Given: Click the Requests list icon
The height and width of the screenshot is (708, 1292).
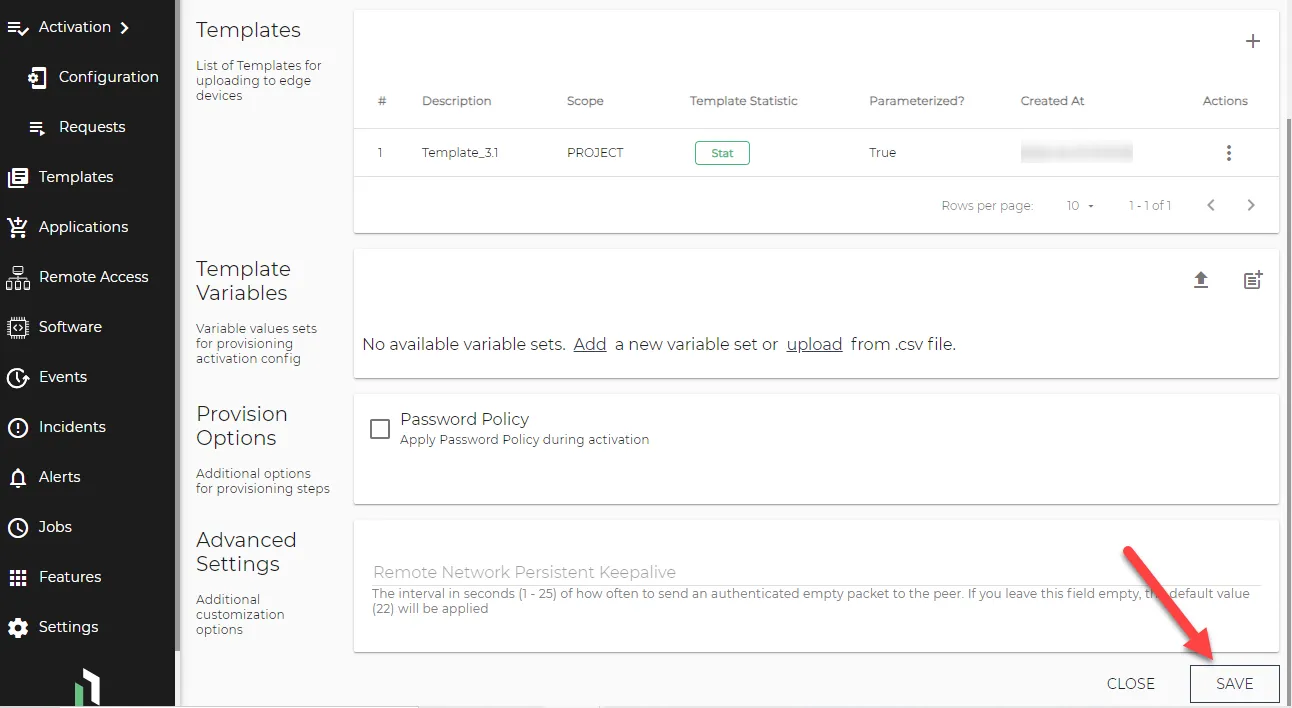Looking at the screenshot, I should 37,128.
